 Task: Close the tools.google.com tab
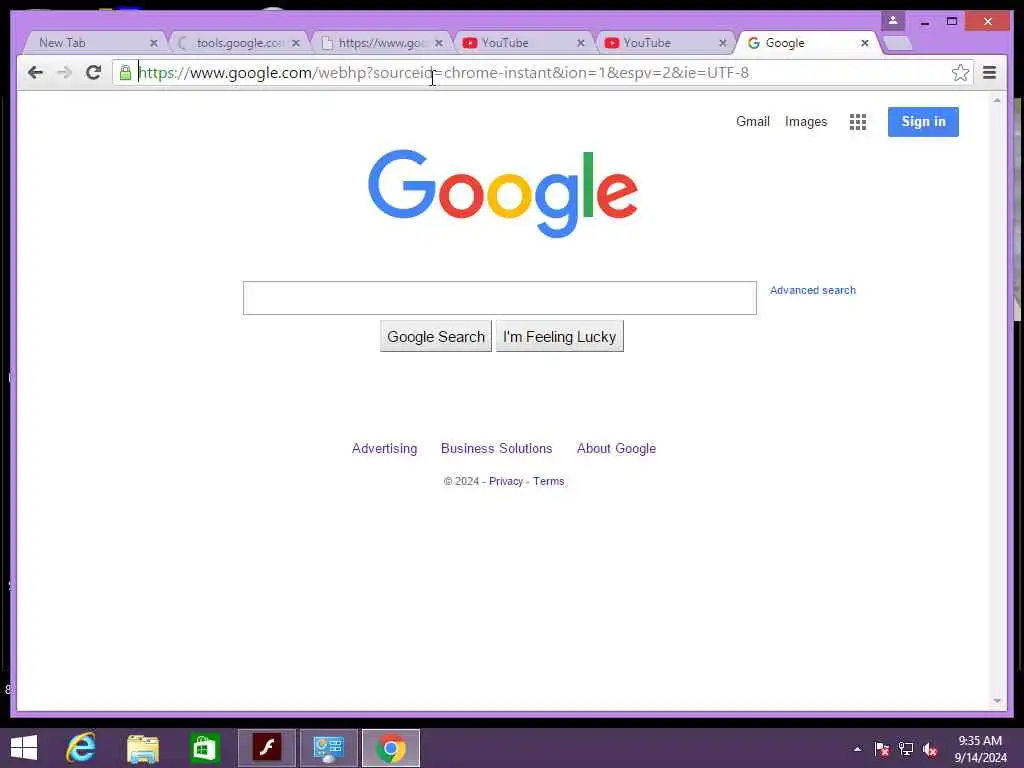(x=296, y=43)
